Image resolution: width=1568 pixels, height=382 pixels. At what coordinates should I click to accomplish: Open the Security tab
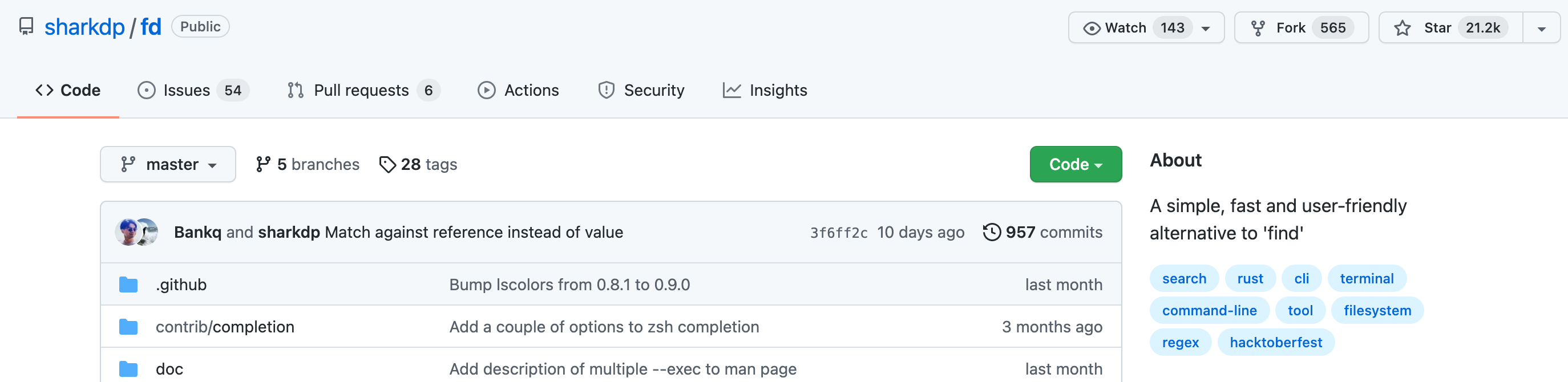641,90
